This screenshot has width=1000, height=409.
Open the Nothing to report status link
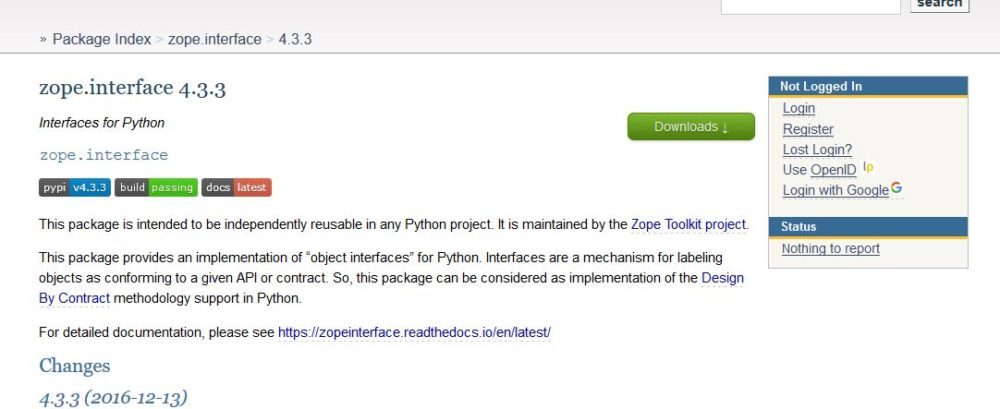point(830,249)
